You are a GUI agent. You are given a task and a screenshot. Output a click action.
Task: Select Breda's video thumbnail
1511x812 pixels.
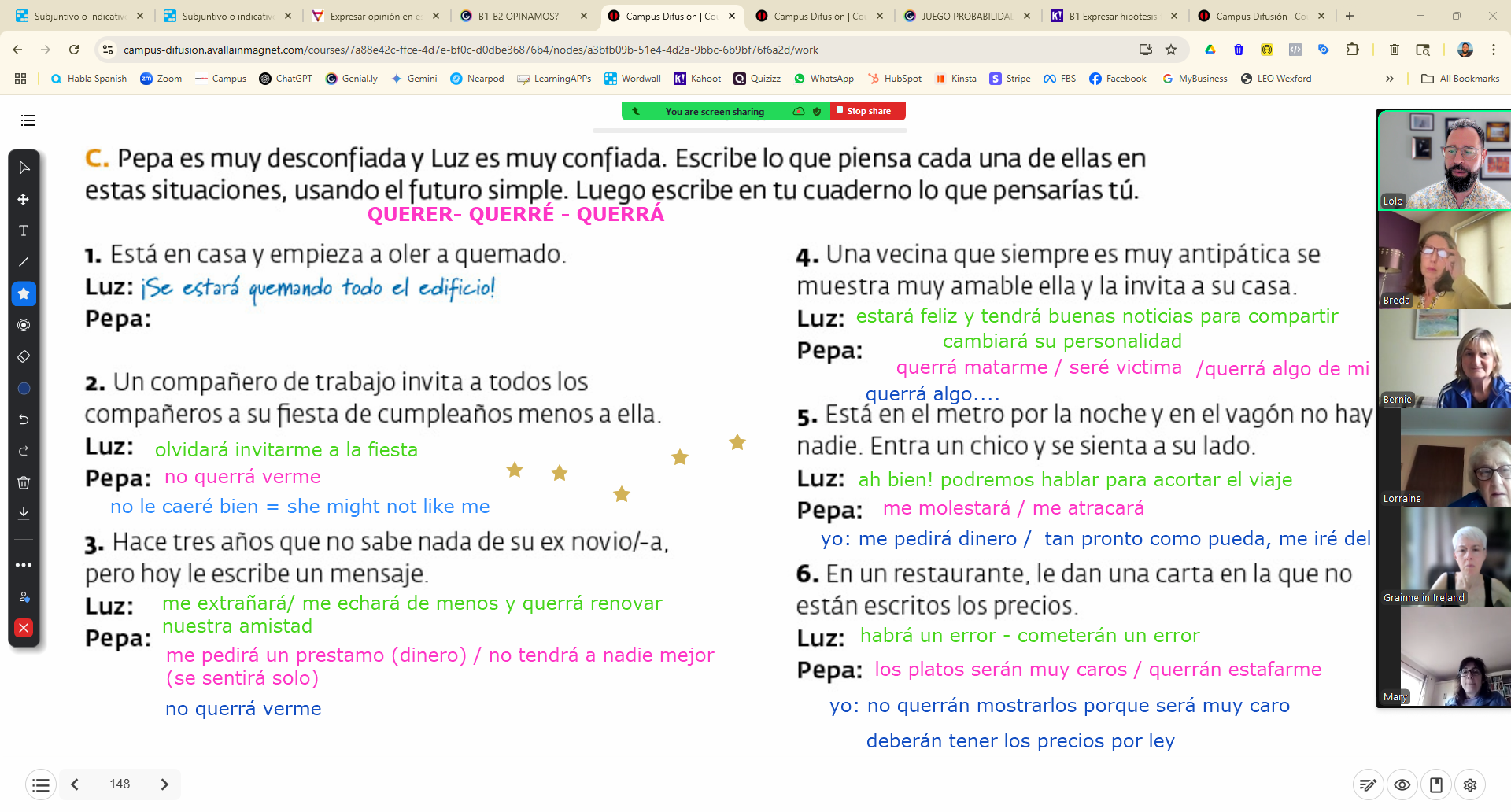1445,260
